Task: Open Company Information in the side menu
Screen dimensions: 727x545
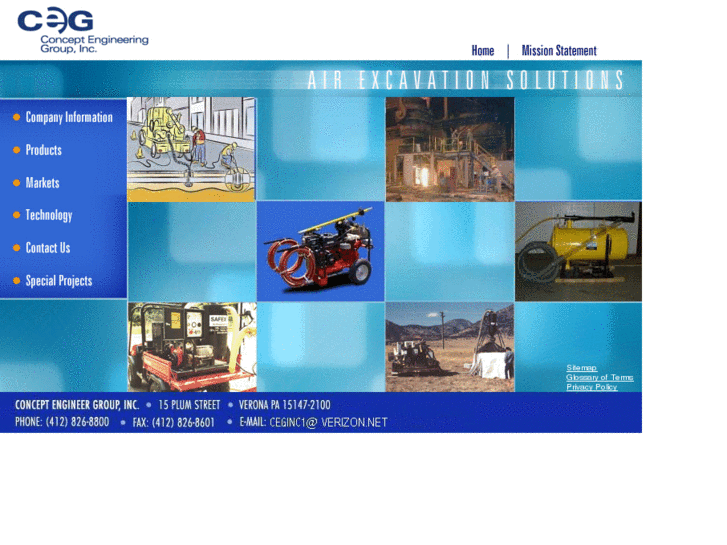Action: tap(69, 117)
